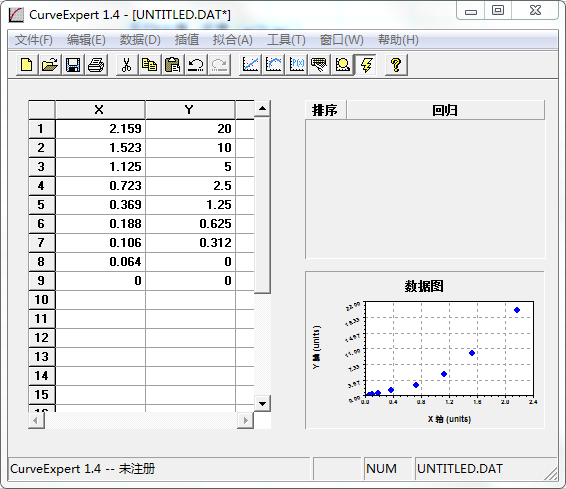This screenshot has width=566, height=489.
Task: Select cell with X value 0.106
Action: point(100,243)
